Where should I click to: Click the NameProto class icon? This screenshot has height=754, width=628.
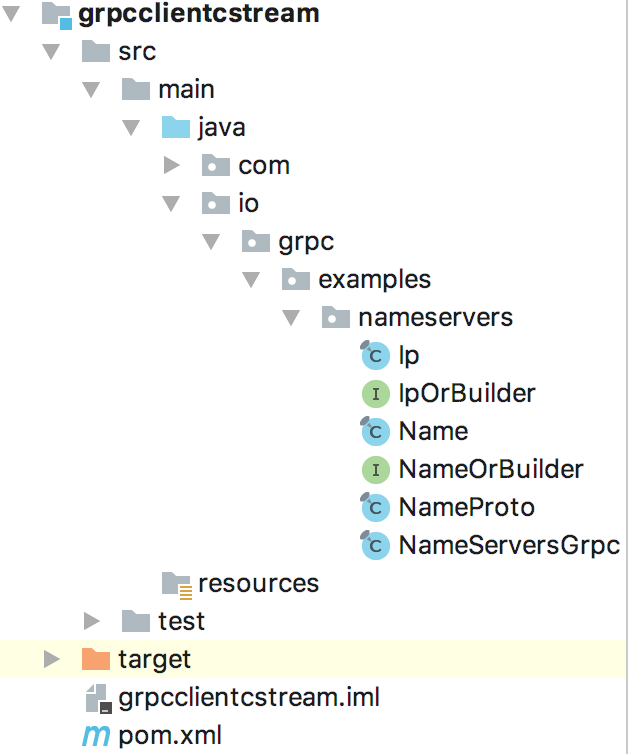(x=374, y=507)
